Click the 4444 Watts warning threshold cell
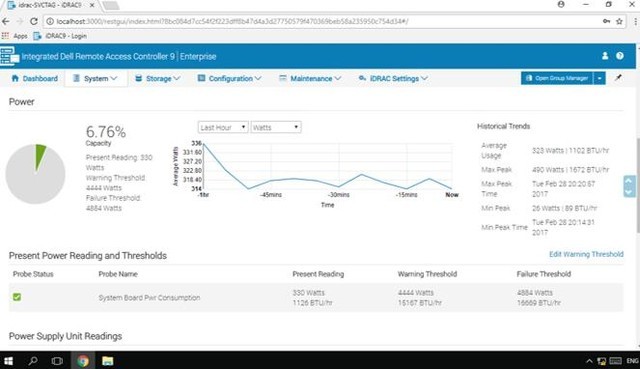 tap(420, 298)
